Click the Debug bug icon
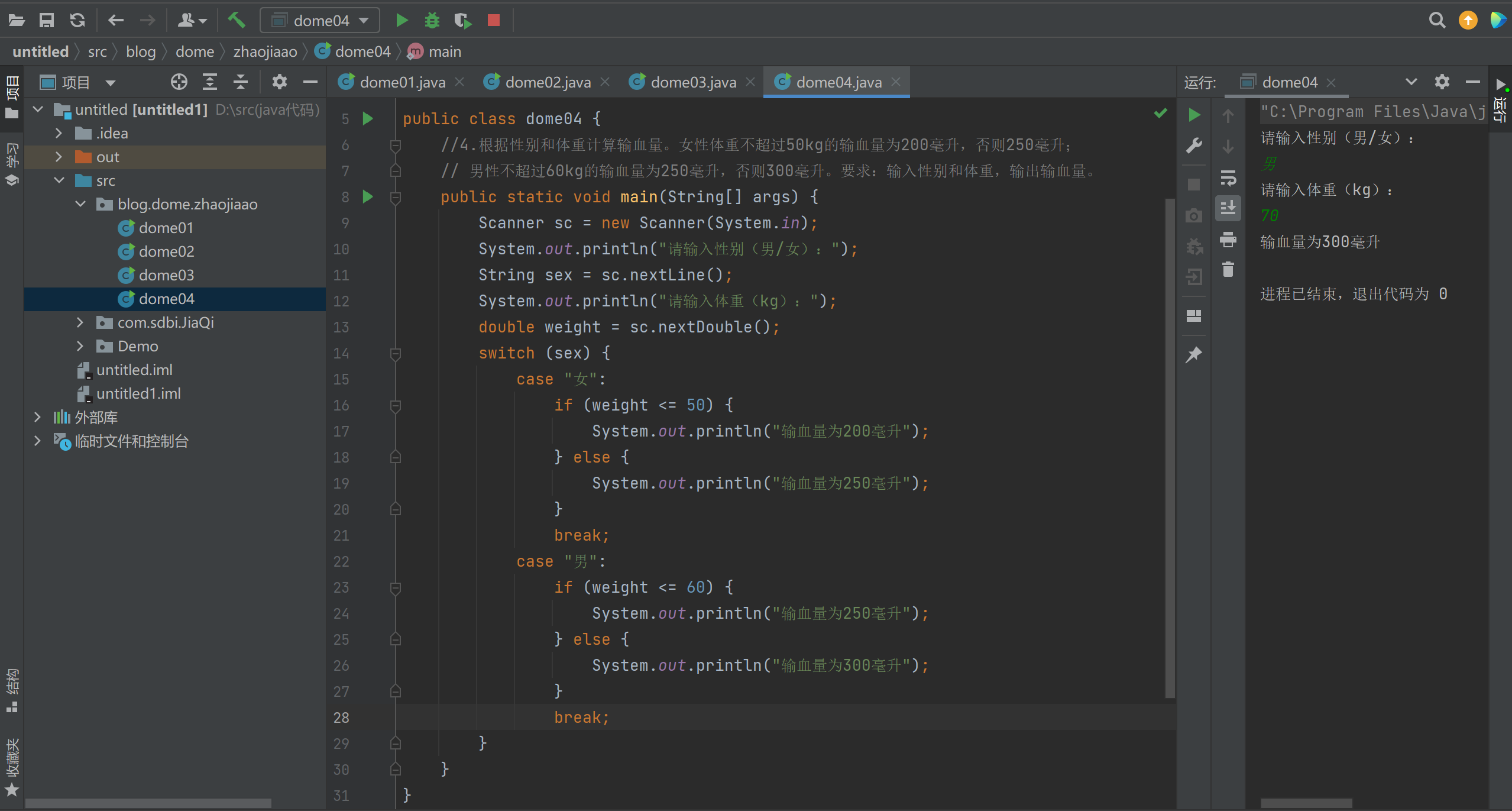This screenshot has height=811, width=1512. coord(432,21)
